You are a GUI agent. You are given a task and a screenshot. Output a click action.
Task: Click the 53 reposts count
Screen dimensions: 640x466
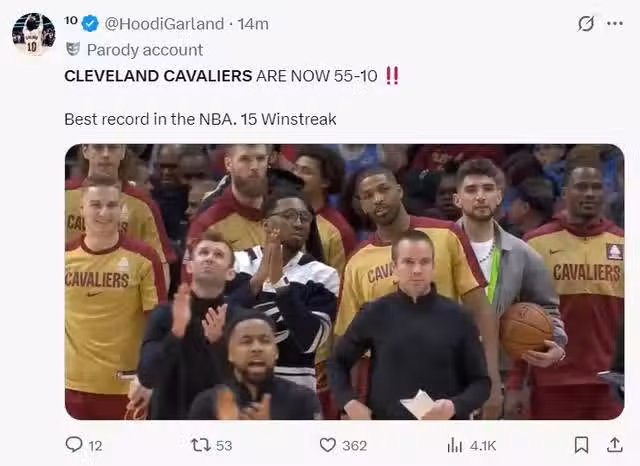pos(224,446)
